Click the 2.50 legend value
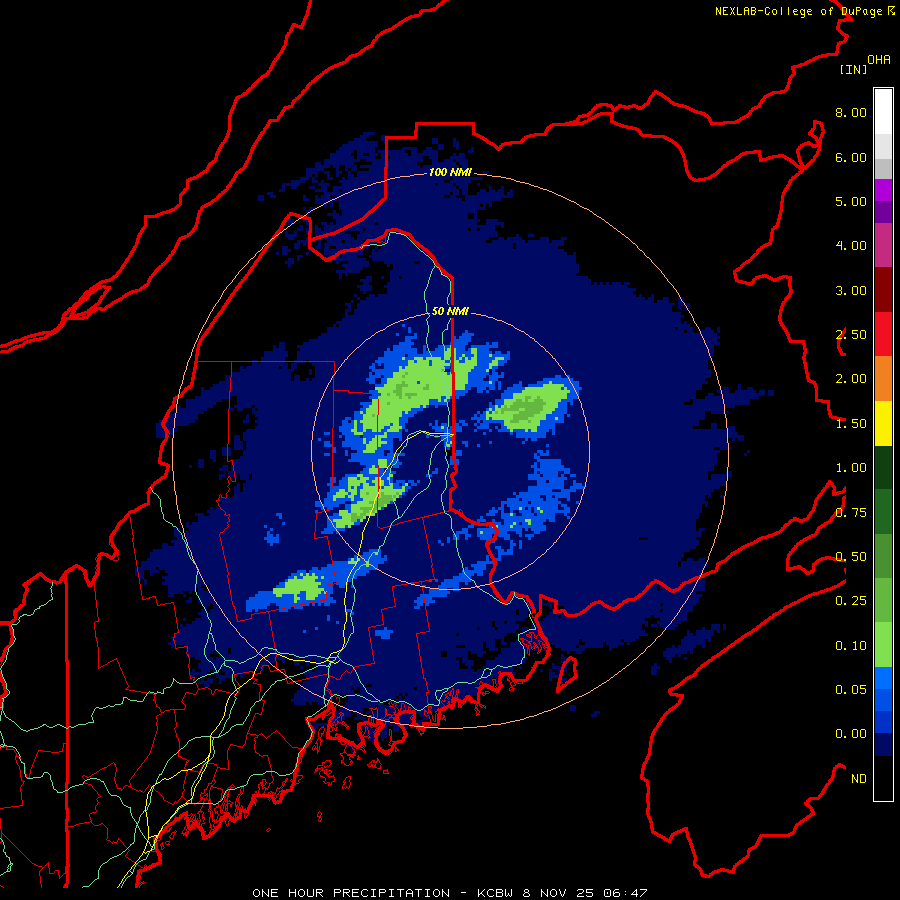Screen dimensions: 900x900 pyautogui.click(x=851, y=335)
